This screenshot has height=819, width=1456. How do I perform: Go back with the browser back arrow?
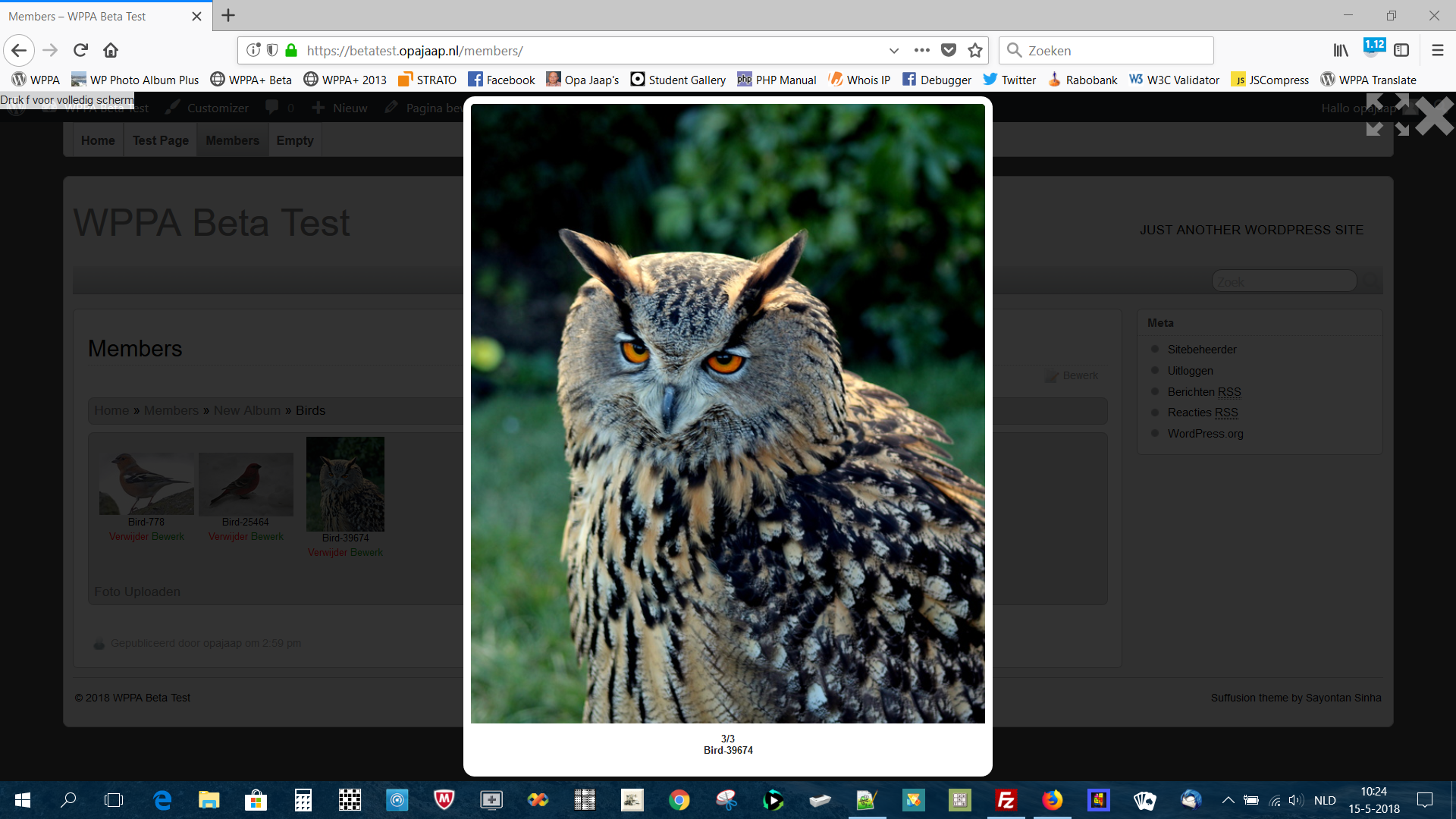point(19,51)
